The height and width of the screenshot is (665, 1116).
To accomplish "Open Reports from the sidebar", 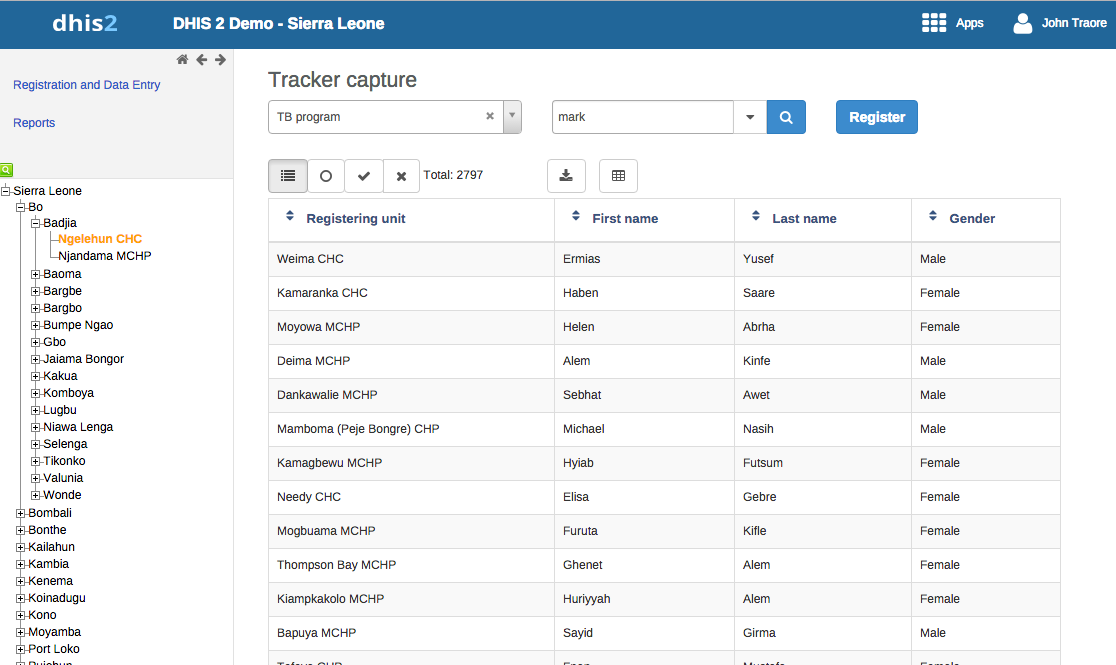I will pos(34,123).
